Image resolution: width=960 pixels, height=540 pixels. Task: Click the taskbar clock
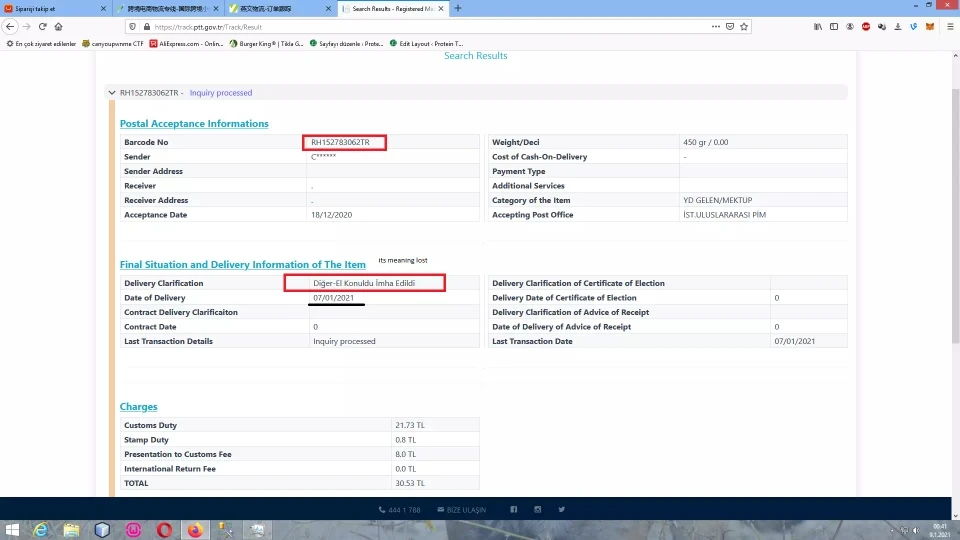coord(940,530)
